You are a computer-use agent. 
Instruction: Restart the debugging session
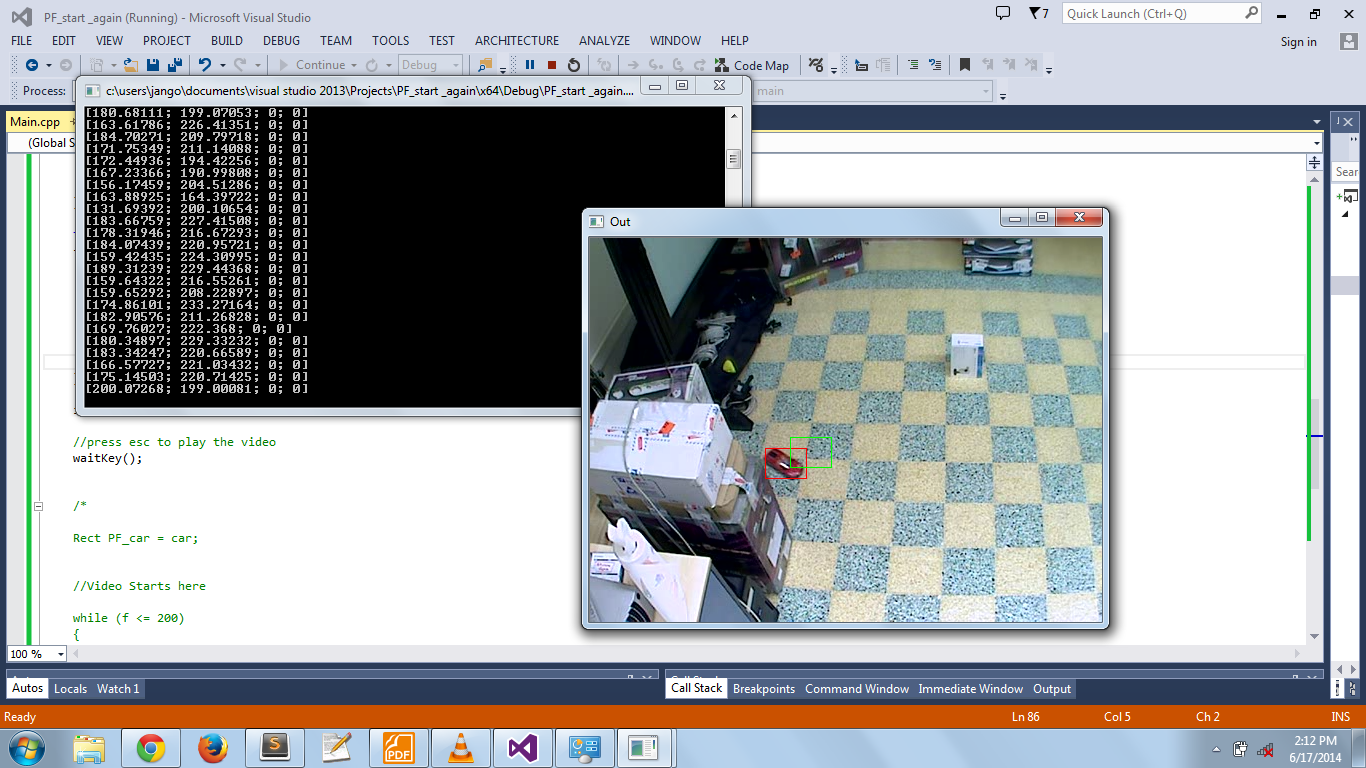(x=574, y=65)
